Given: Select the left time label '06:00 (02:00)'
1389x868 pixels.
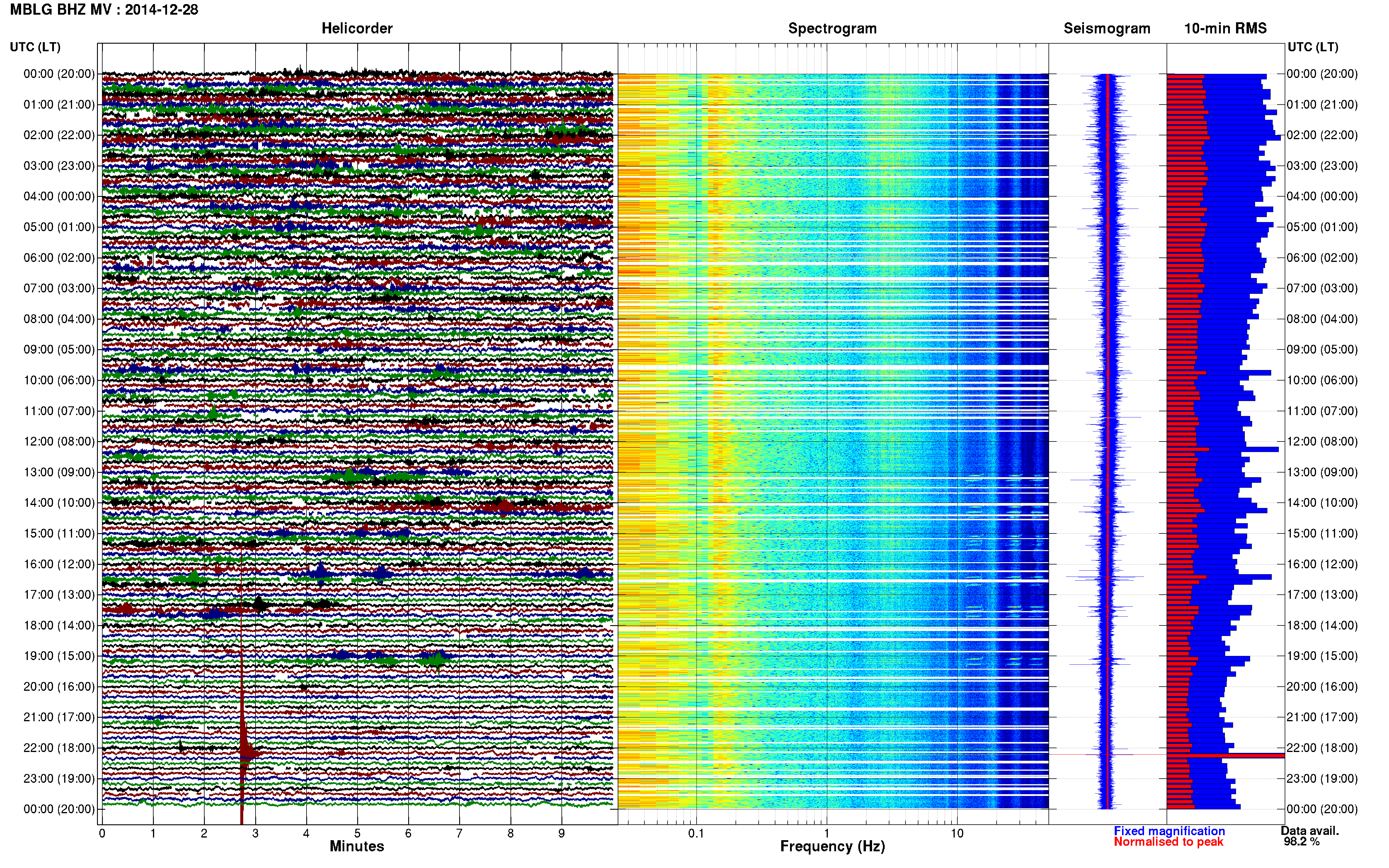Looking at the screenshot, I should [59, 258].
